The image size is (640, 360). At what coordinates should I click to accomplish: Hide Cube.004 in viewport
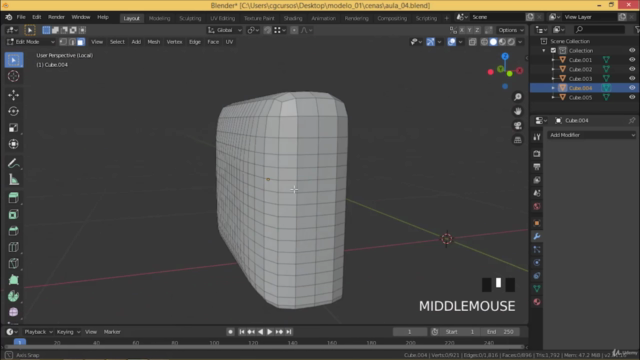coord(632,88)
